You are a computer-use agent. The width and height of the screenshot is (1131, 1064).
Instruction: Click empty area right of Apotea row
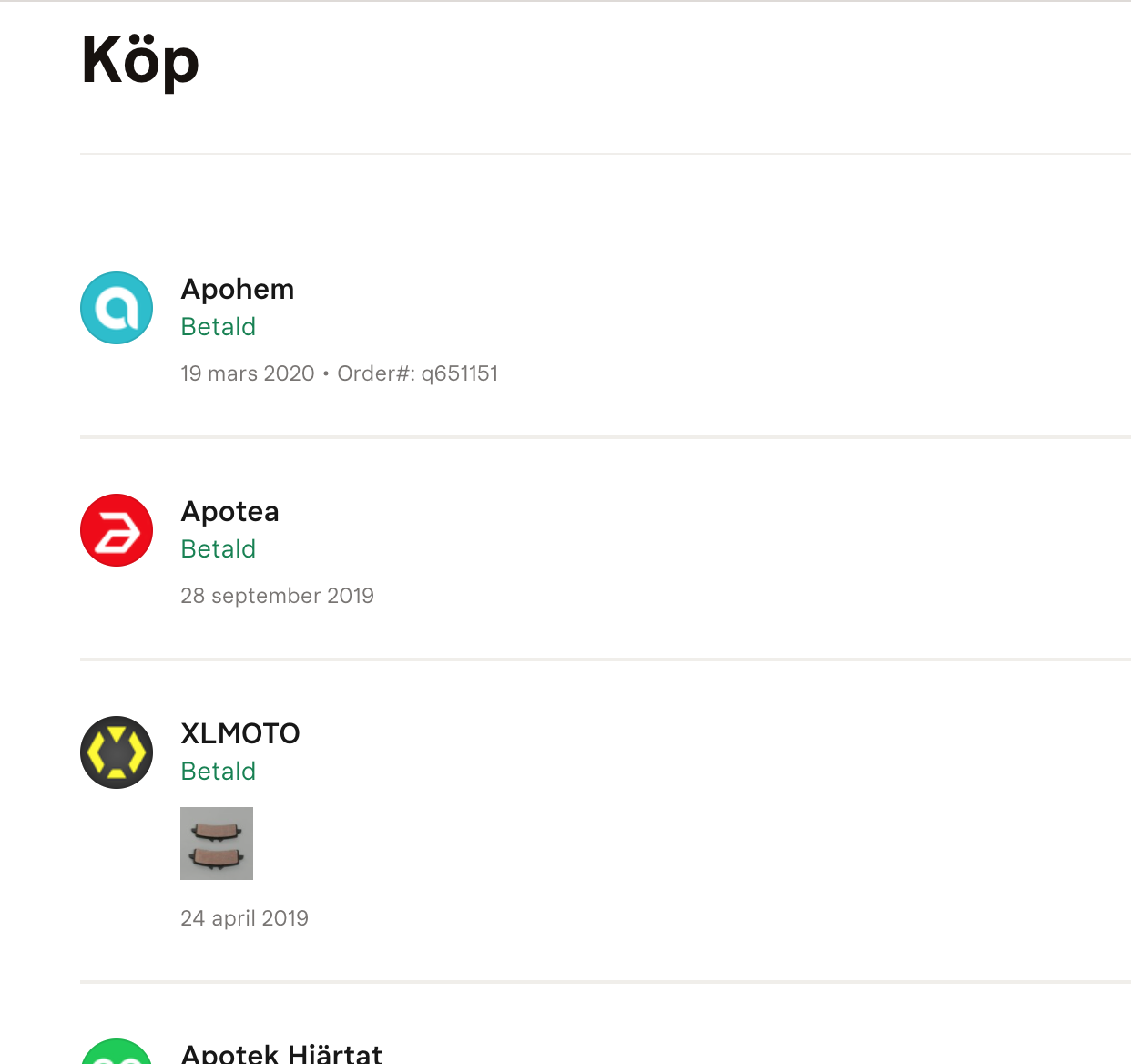tap(820, 550)
